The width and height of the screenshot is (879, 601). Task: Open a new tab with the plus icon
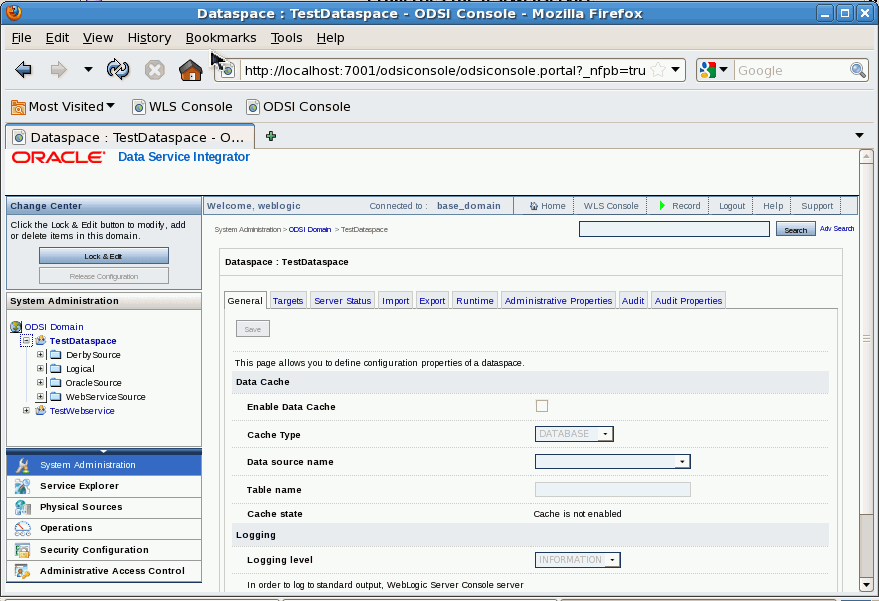[271, 136]
